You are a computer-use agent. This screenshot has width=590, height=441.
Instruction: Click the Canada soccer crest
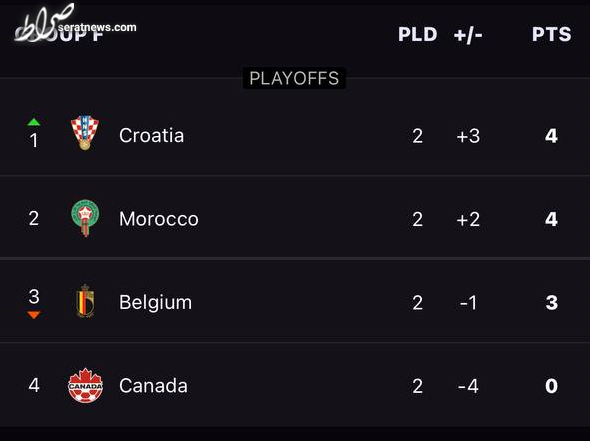85,385
